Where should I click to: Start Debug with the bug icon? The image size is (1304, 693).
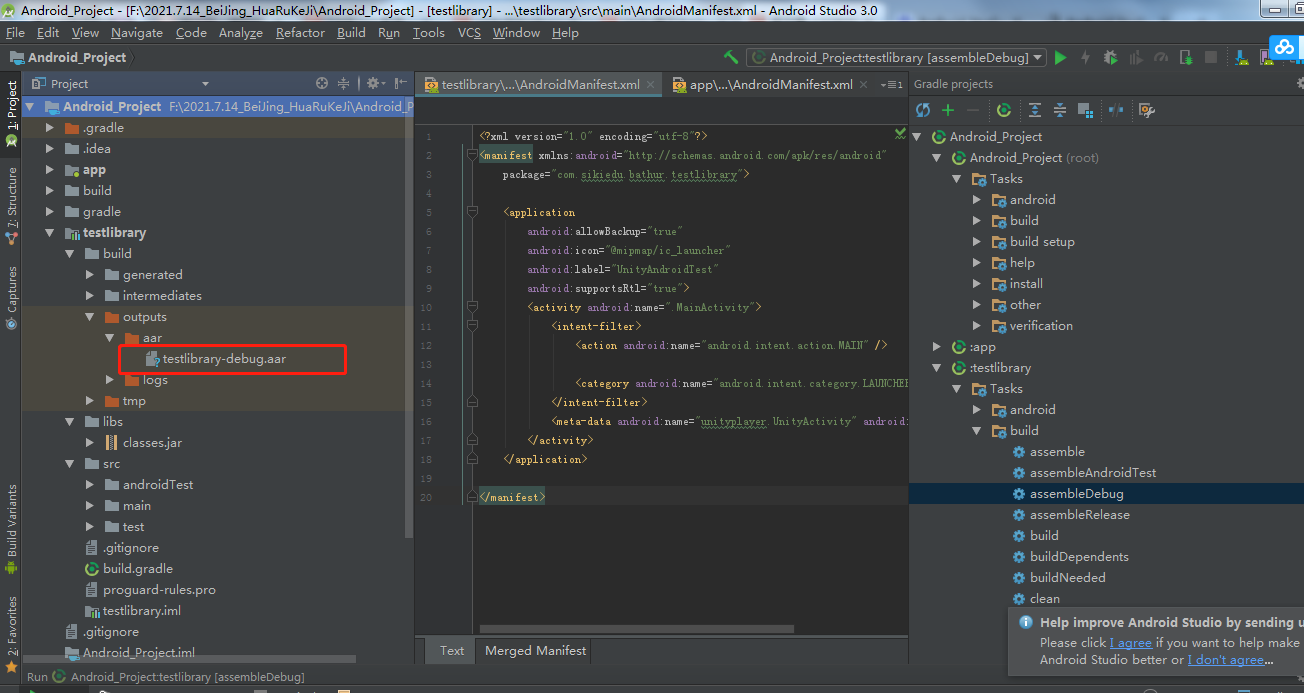pos(1110,58)
